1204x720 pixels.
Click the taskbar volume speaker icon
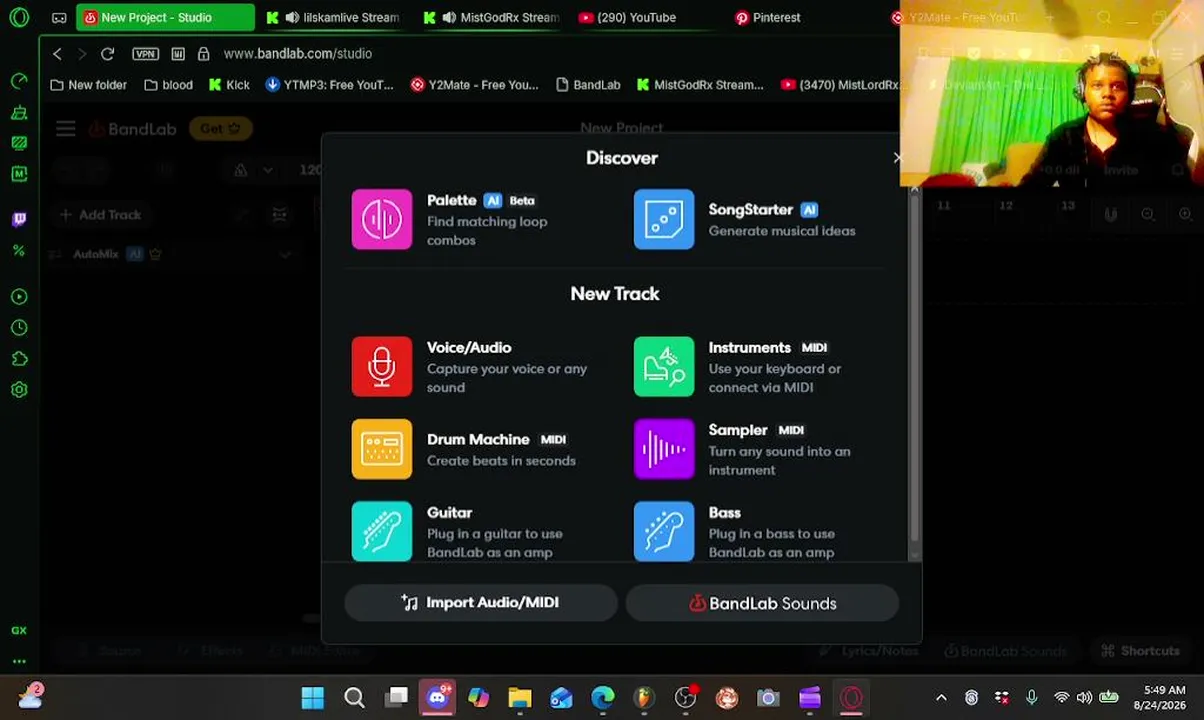point(1084,698)
